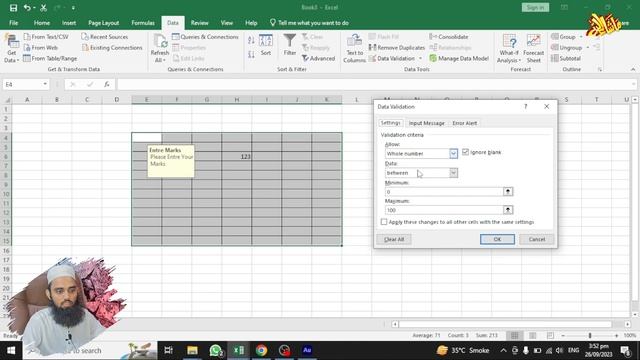Collapse the Minimum range selector button

[508, 191]
